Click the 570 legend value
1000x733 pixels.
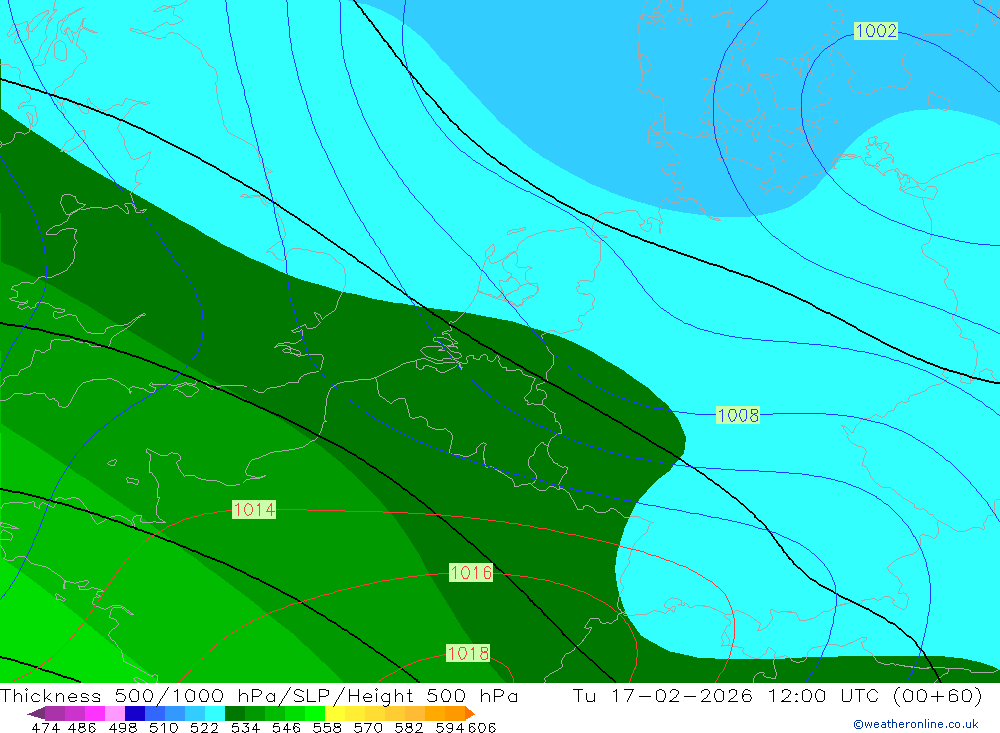[x=368, y=727]
